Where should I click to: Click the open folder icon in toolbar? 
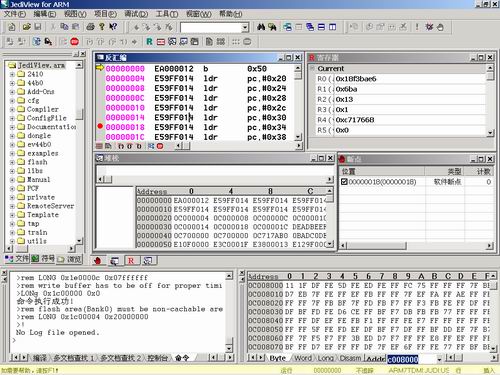(27, 27)
